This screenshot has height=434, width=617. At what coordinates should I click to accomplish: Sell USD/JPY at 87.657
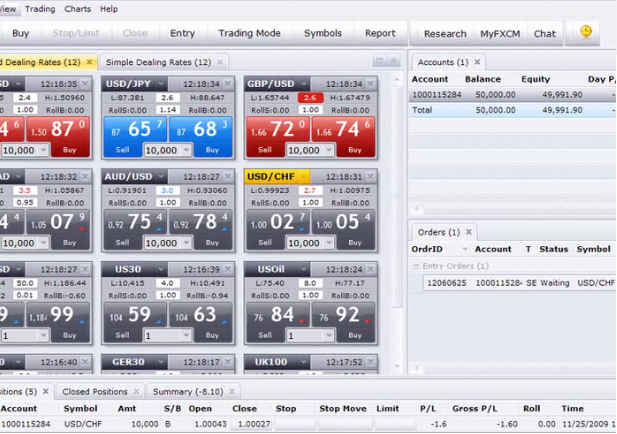click(134, 137)
